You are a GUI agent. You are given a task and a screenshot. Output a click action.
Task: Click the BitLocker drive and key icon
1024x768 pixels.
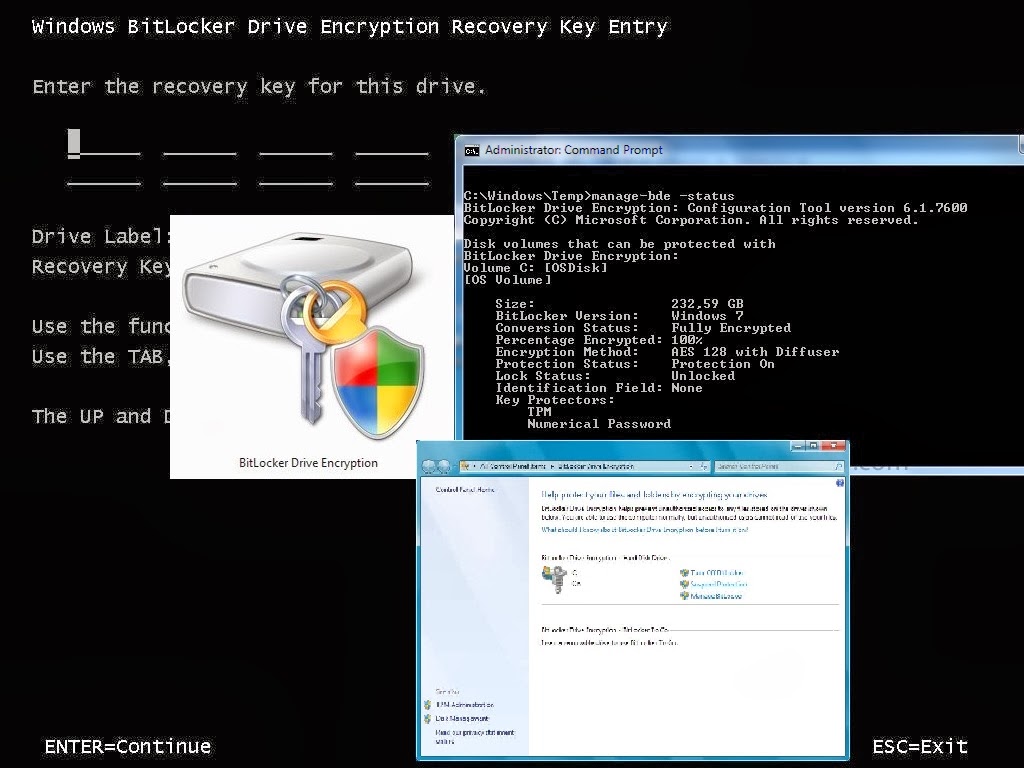click(x=305, y=336)
